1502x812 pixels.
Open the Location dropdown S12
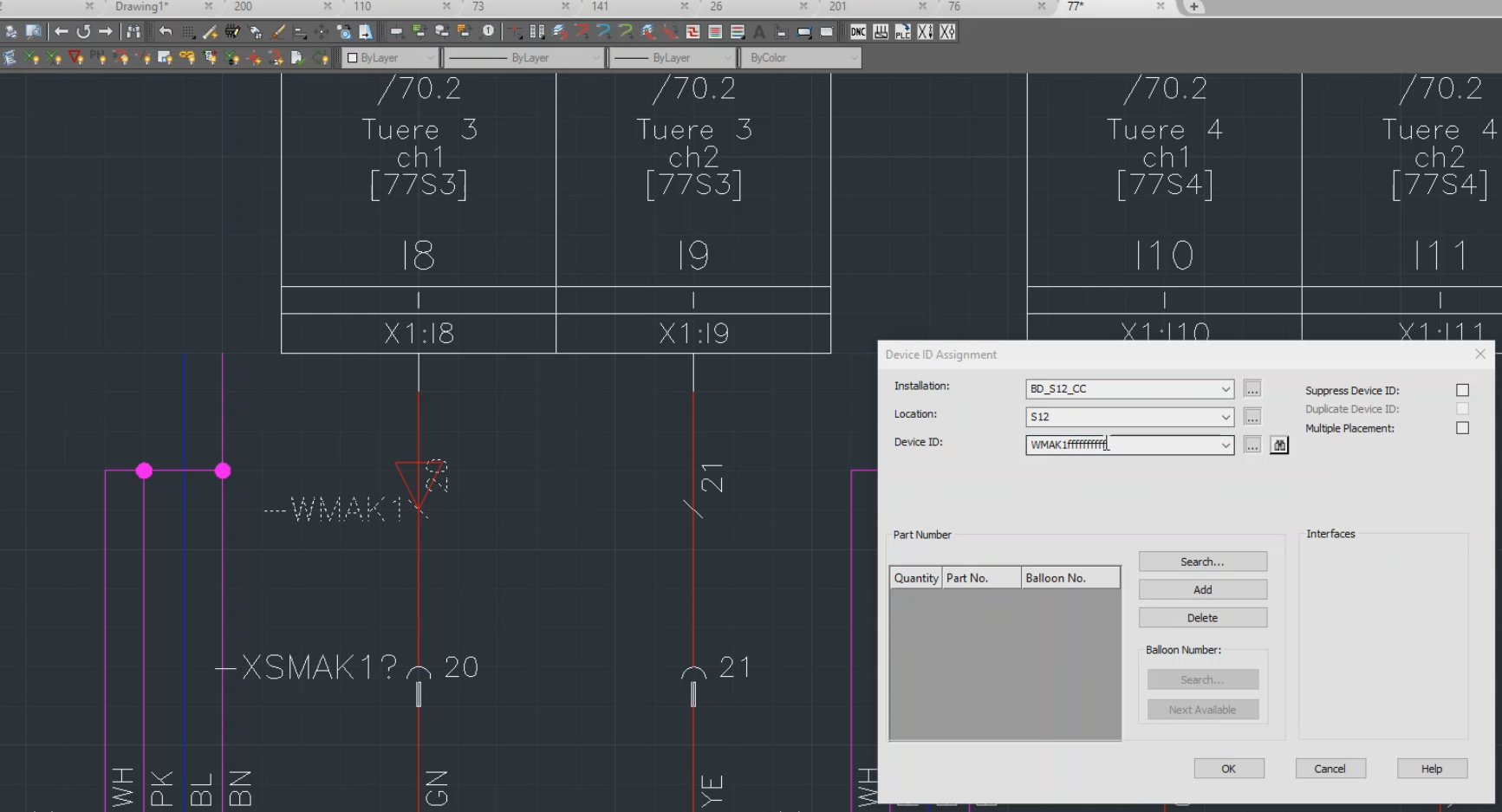coord(1129,417)
